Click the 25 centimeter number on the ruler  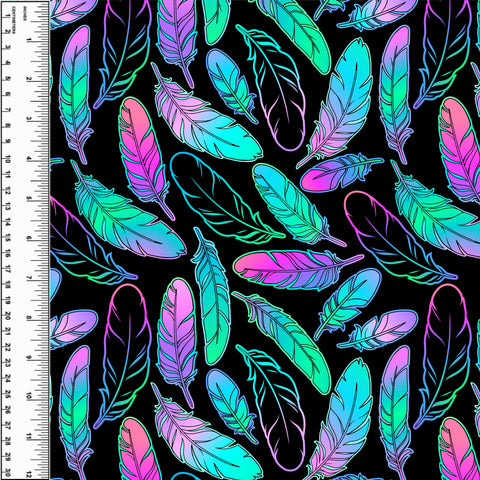click(8, 394)
